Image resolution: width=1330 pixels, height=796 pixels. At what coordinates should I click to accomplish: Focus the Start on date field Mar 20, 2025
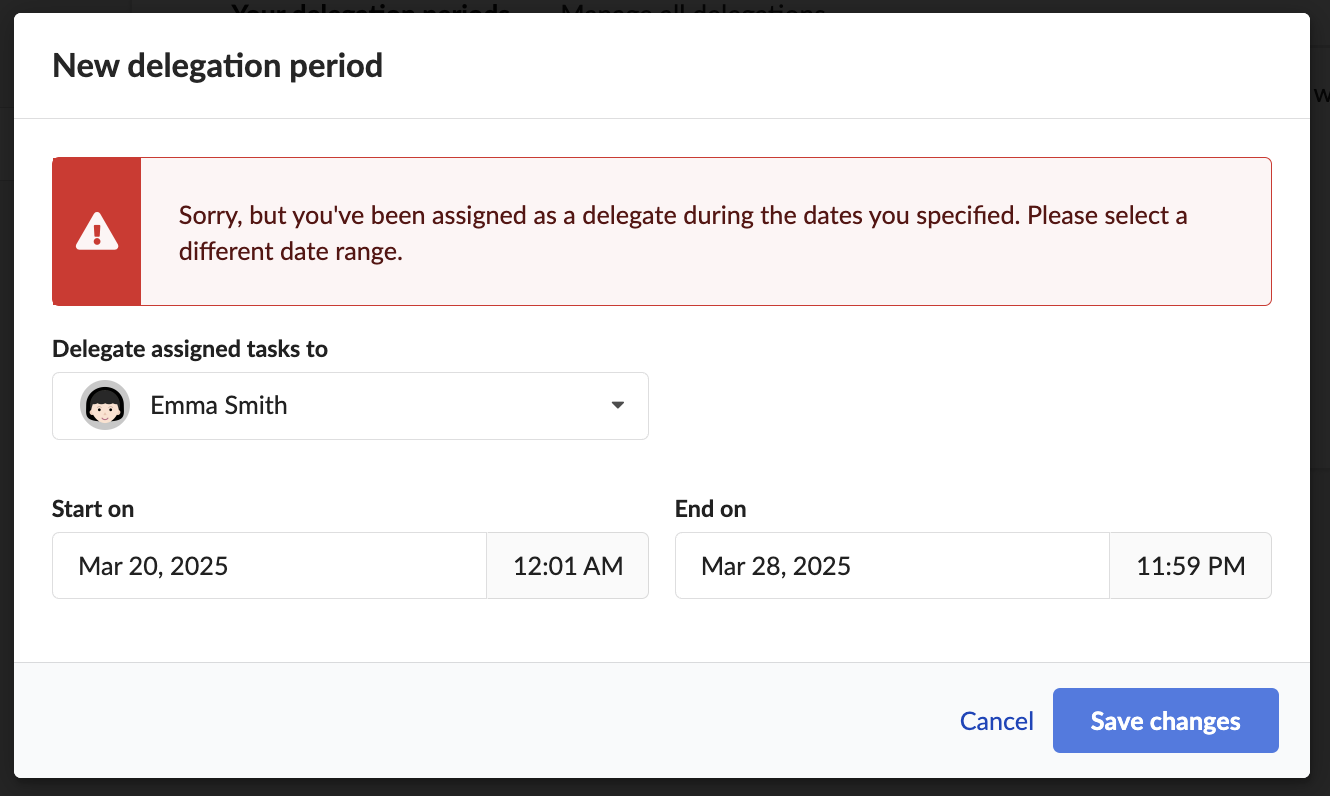(x=269, y=566)
